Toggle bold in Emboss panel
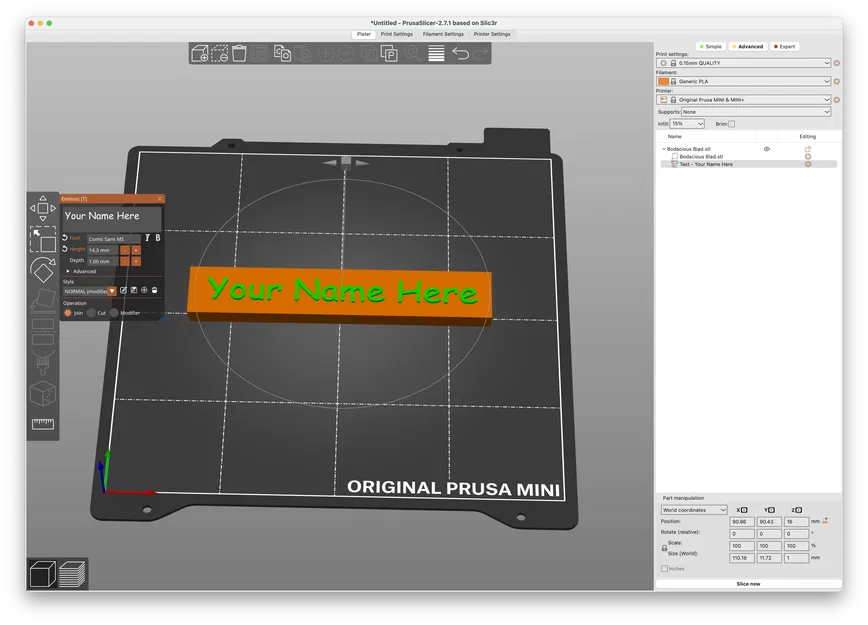This screenshot has height=625, width=868. 158,237
